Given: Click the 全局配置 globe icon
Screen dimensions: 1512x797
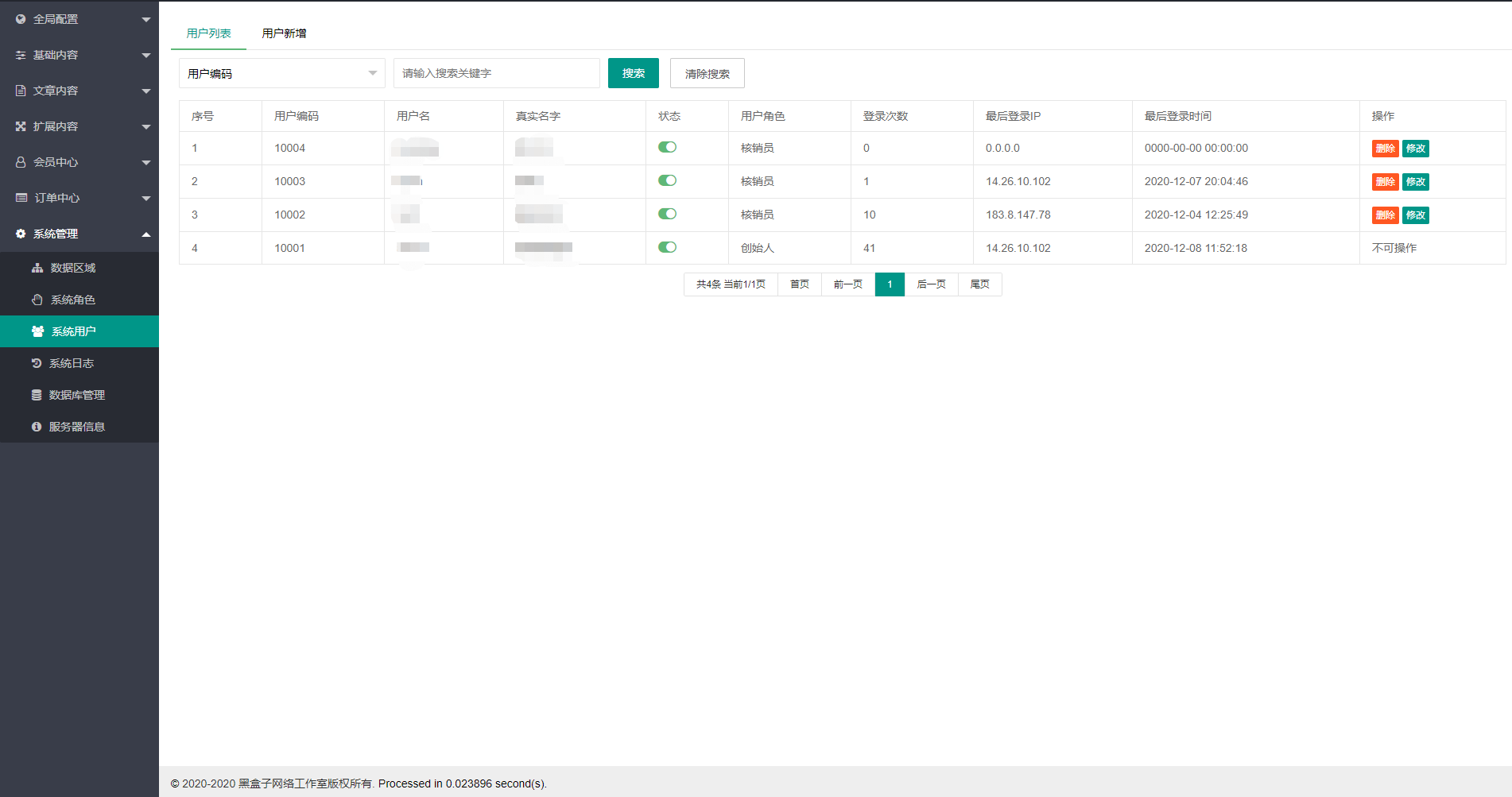Looking at the screenshot, I should (21, 19).
